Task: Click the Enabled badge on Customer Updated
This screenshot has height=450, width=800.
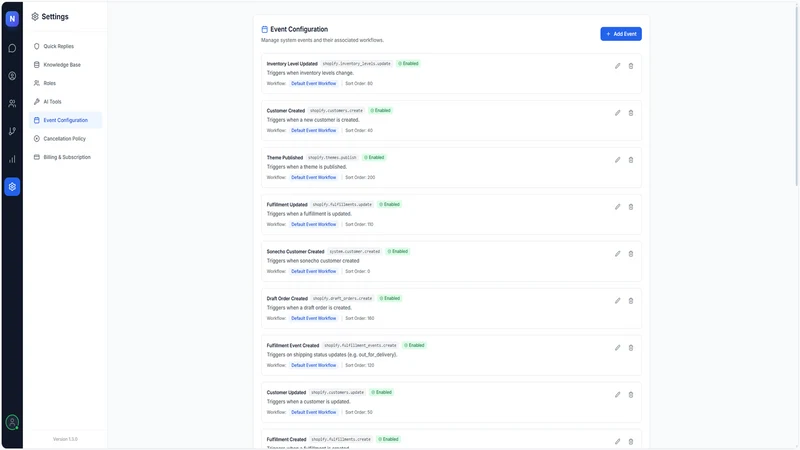Action: click(x=382, y=392)
